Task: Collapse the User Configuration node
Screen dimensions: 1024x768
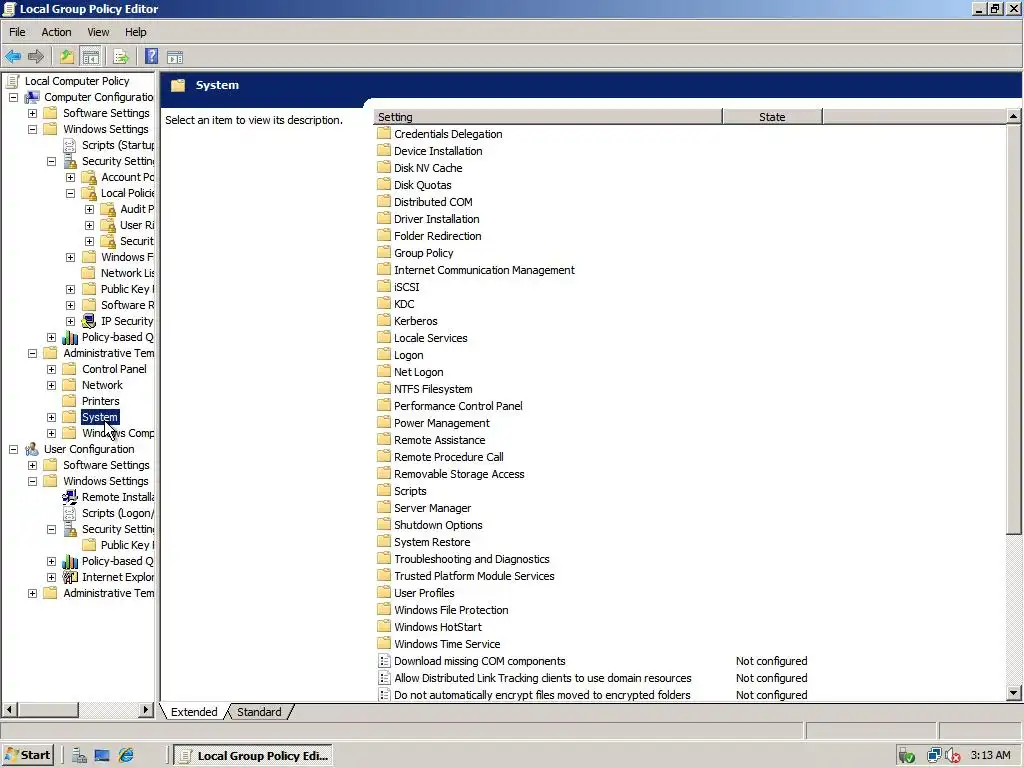Action: [x=13, y=449]
